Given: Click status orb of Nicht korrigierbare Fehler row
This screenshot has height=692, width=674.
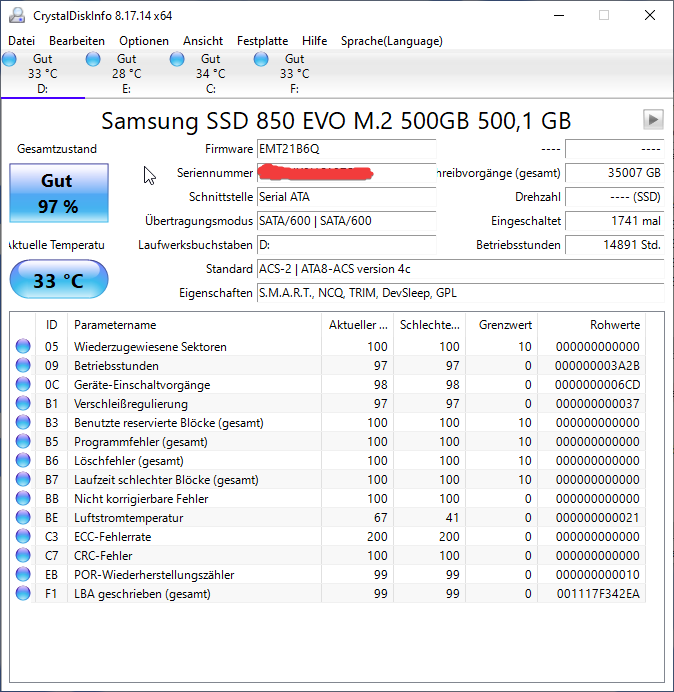Looking at the screenshot, I should click(x=23, y=498).
